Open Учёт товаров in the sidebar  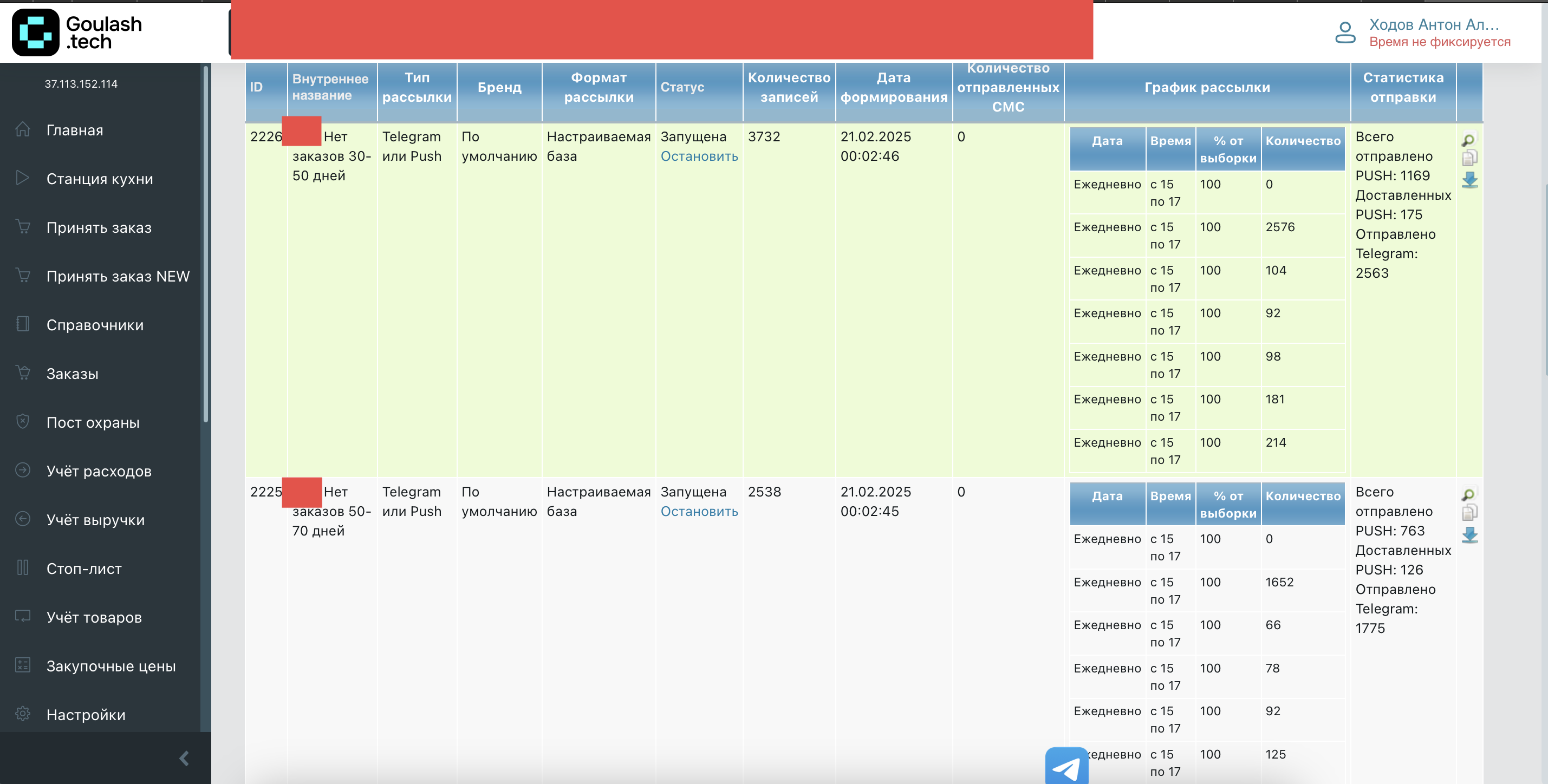94,617
